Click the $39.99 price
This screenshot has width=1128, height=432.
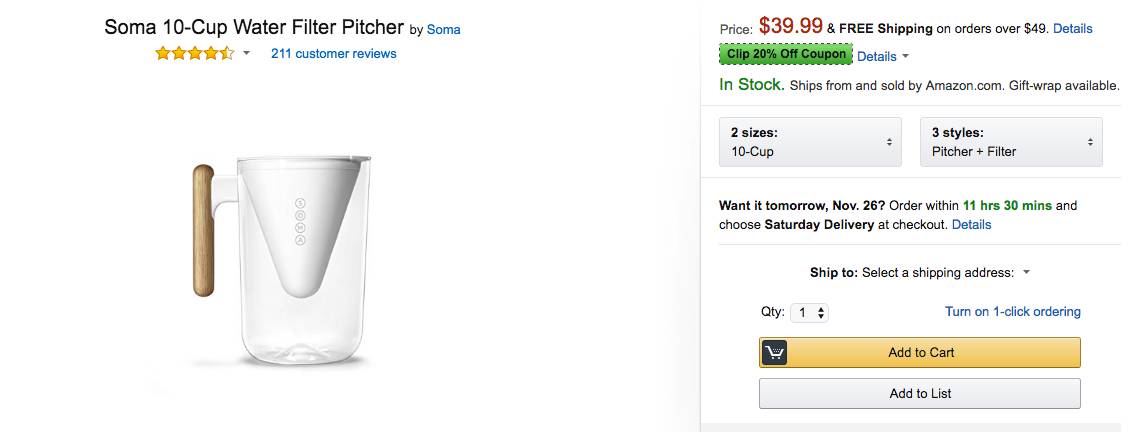[790, 27]
